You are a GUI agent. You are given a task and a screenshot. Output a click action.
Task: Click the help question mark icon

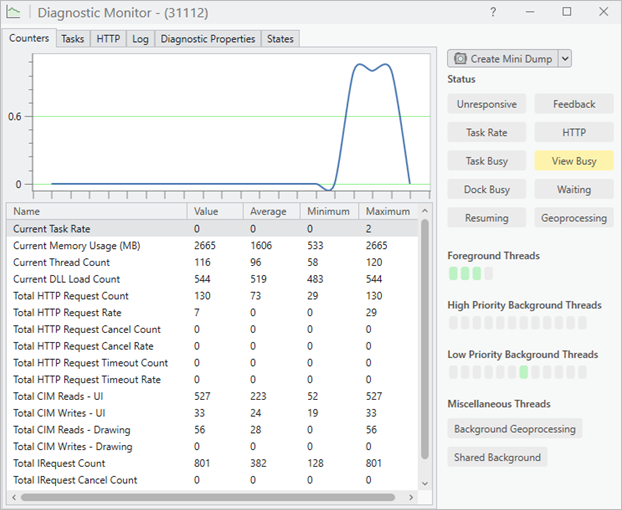click(x=492, y=13)
